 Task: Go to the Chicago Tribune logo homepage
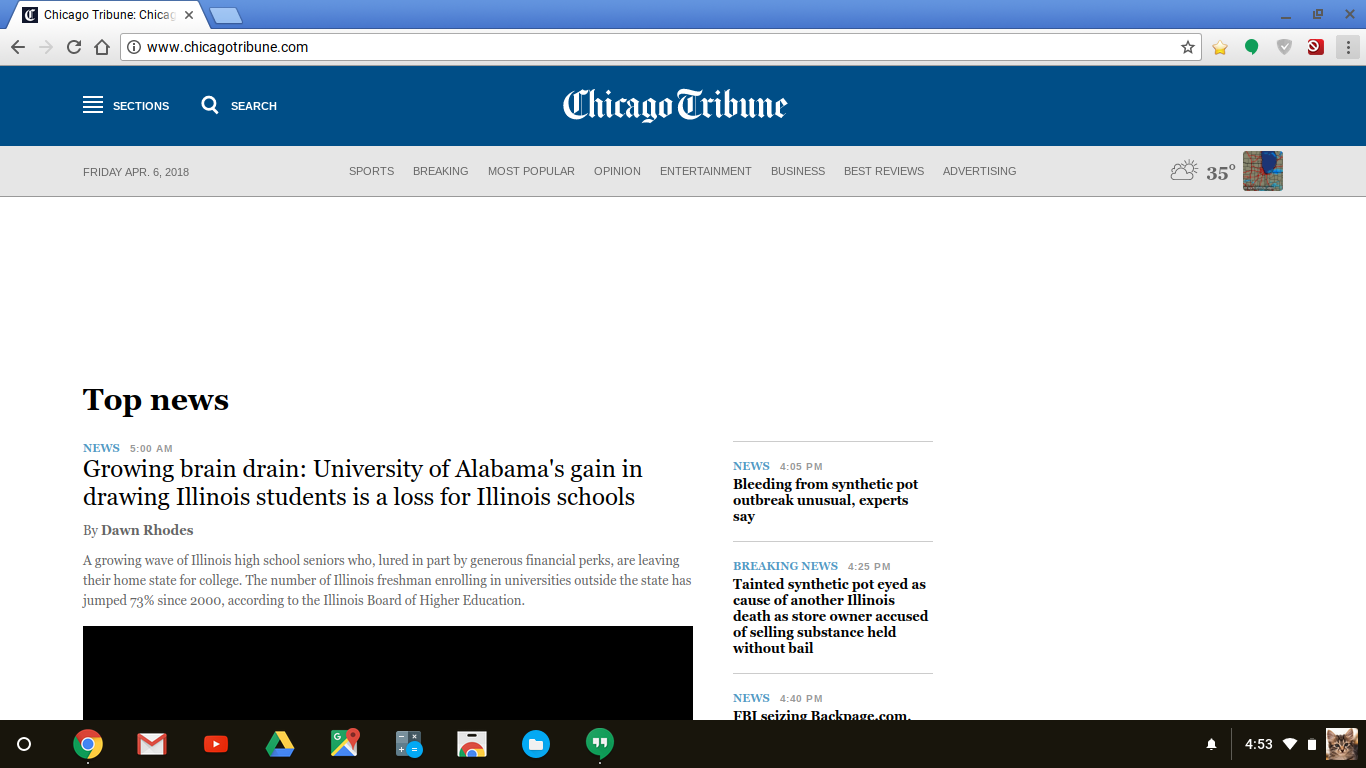(x=675, y=105)
